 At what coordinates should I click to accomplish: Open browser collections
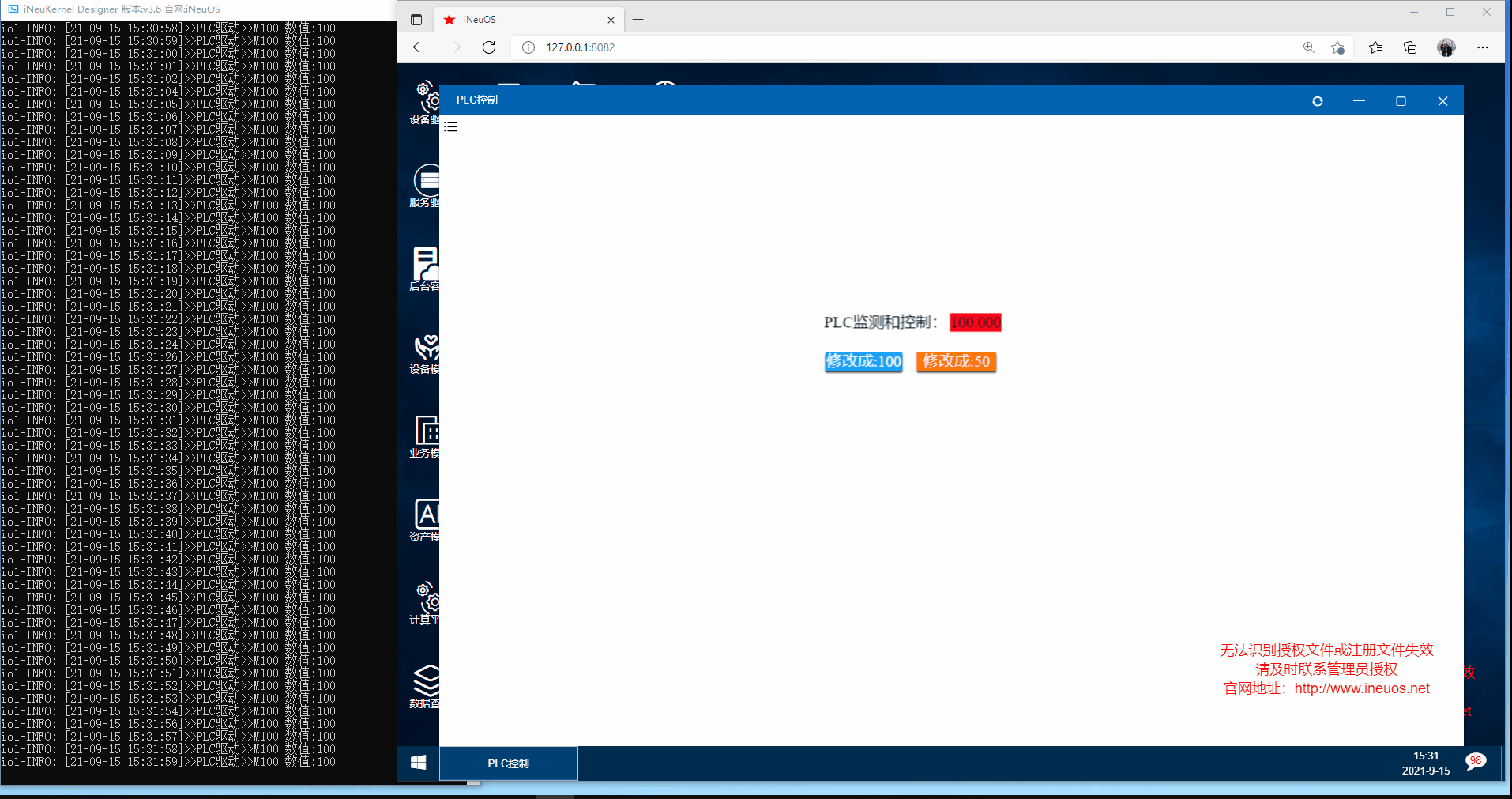[x=1410, y=47]
